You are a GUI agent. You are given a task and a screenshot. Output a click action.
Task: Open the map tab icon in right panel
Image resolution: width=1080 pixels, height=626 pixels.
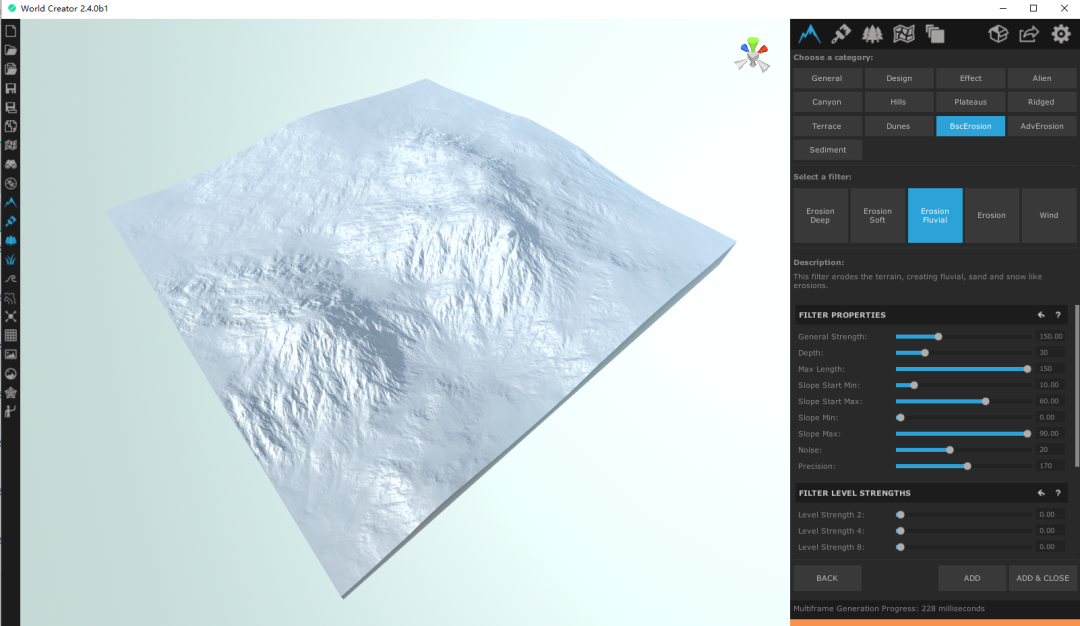[904, 34]
